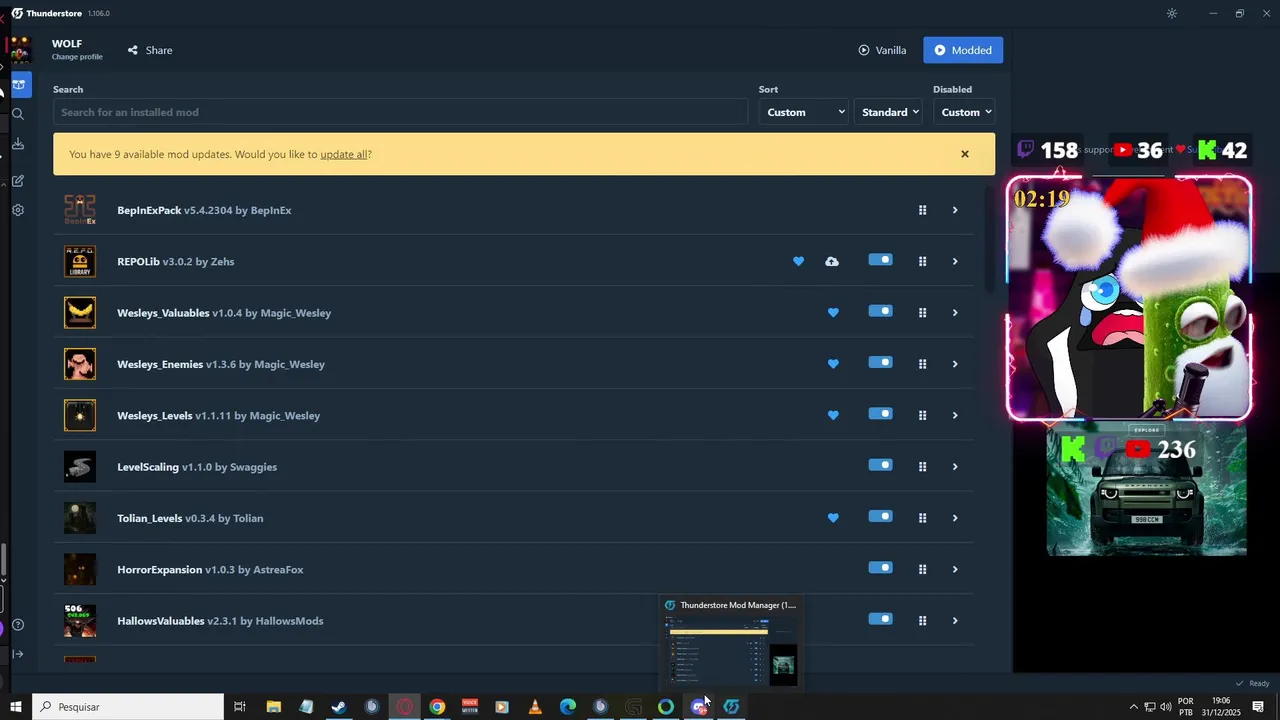Screen dimensions: 1280x720
Task: Disable the Tolian_Levels mod toggle
Action: pos(880,516)
